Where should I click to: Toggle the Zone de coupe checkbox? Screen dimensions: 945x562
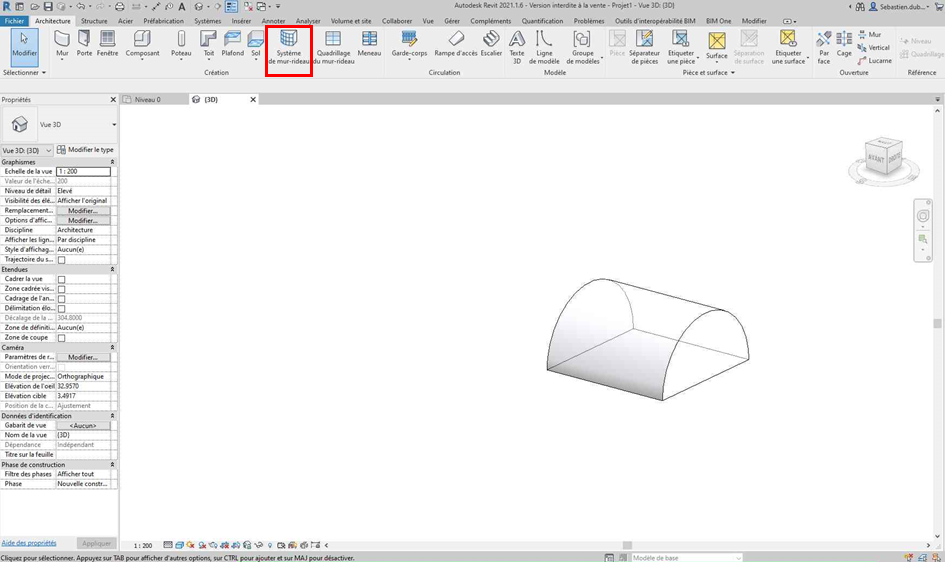tap(62, 338)
